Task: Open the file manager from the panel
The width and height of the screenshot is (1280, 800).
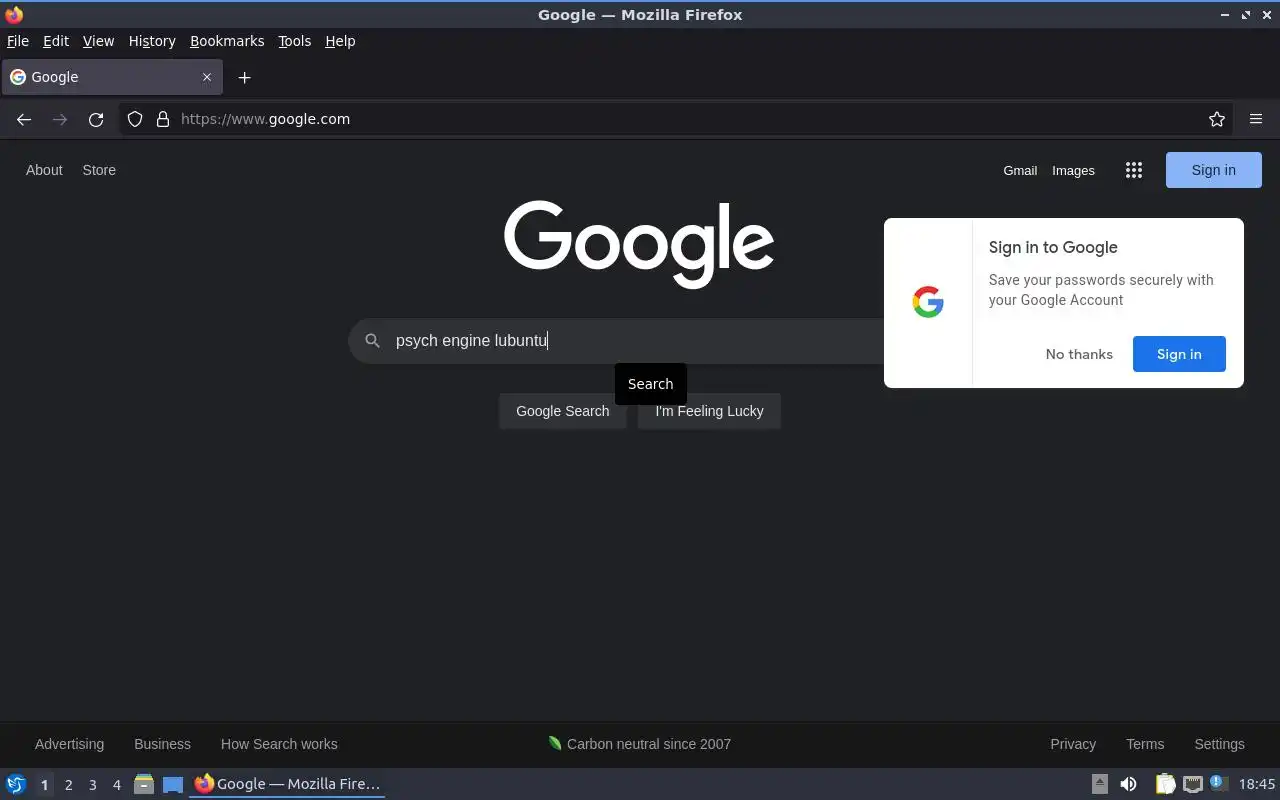Action: click(x=144, y=784)
